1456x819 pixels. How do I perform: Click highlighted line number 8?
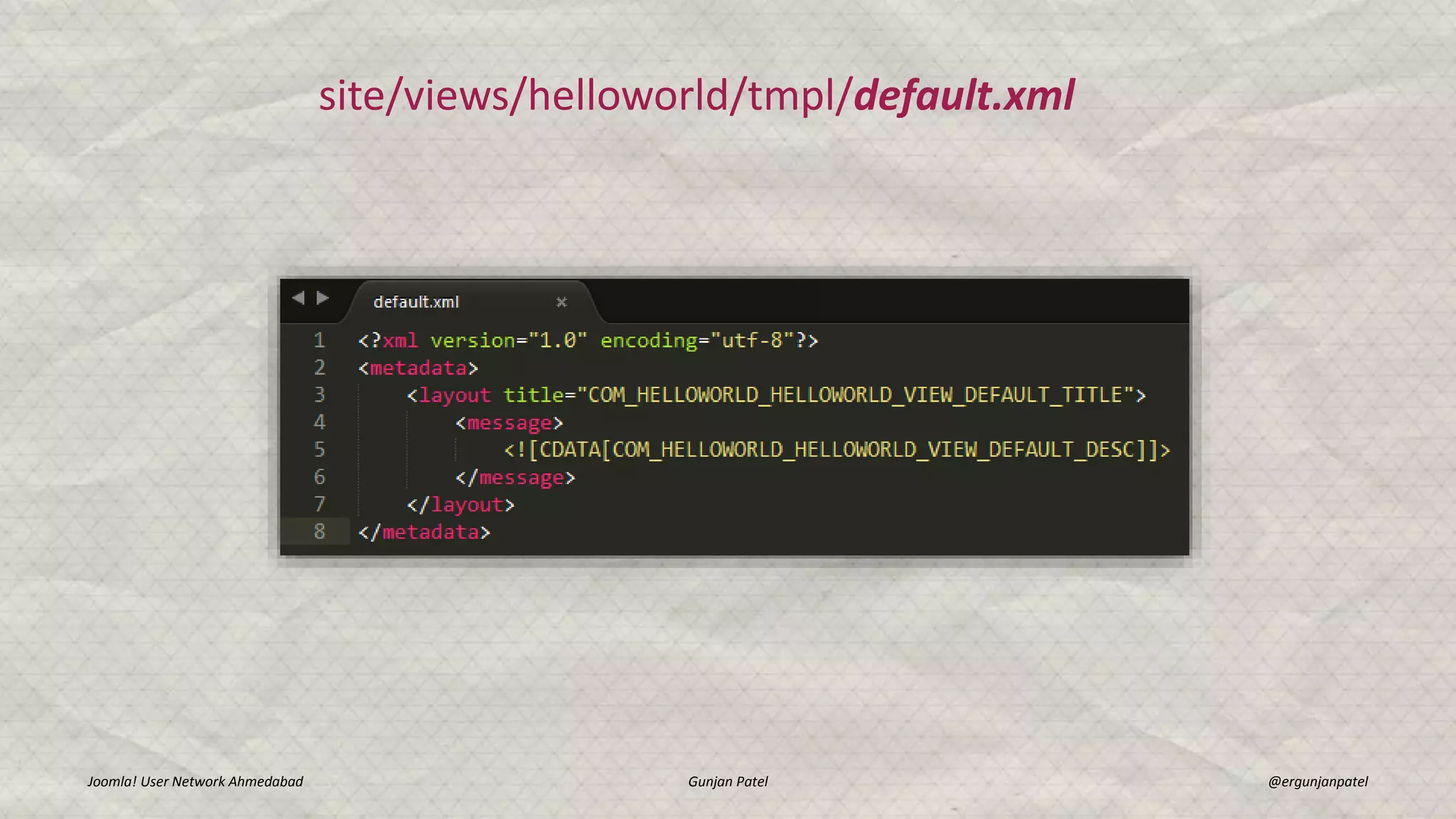[319, 531]
